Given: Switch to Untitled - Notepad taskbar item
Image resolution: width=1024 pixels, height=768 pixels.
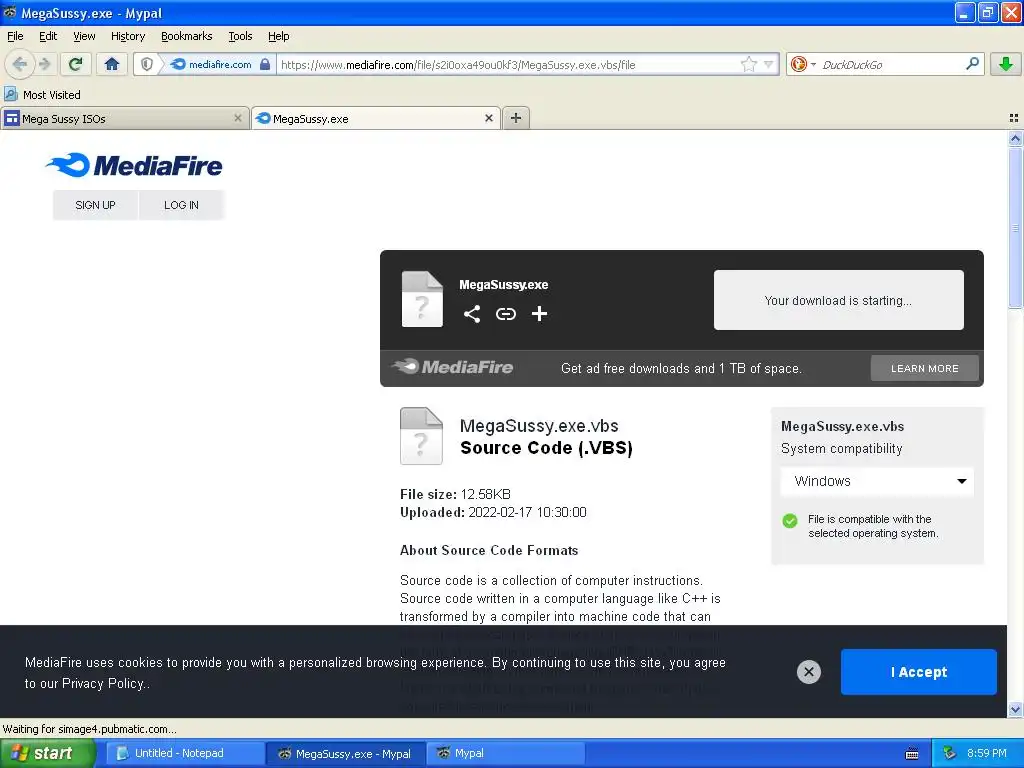Looking at the screenshot, I should click(185, 753).
